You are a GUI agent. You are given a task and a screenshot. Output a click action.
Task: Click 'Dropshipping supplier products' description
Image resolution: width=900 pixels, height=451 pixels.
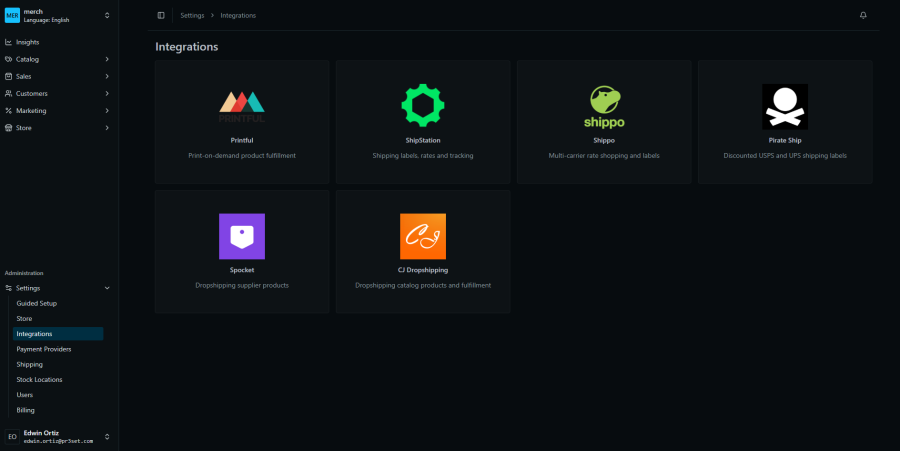coord(242,285)
